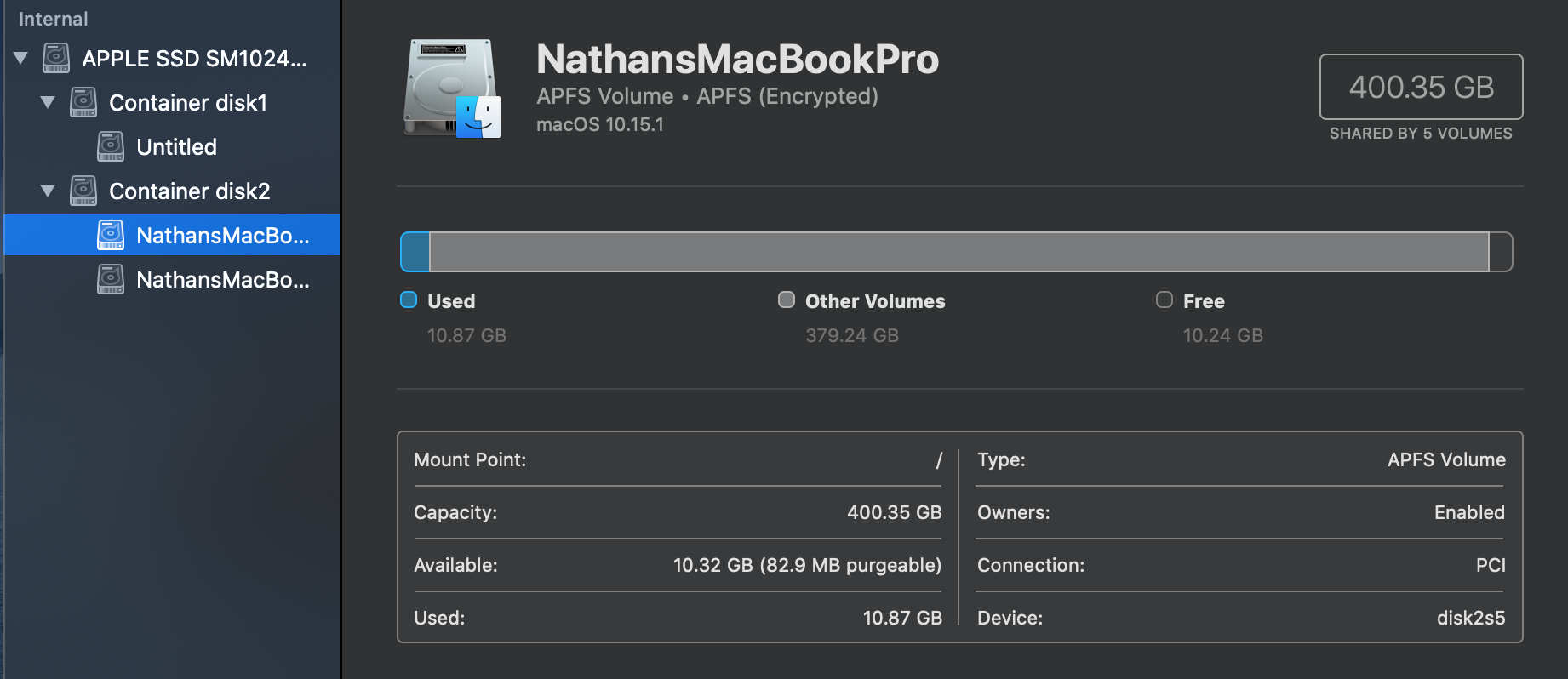Collapse the Container disk2 disclosure triangle
Screen dimensions: 1568x679
click(49, 191)
